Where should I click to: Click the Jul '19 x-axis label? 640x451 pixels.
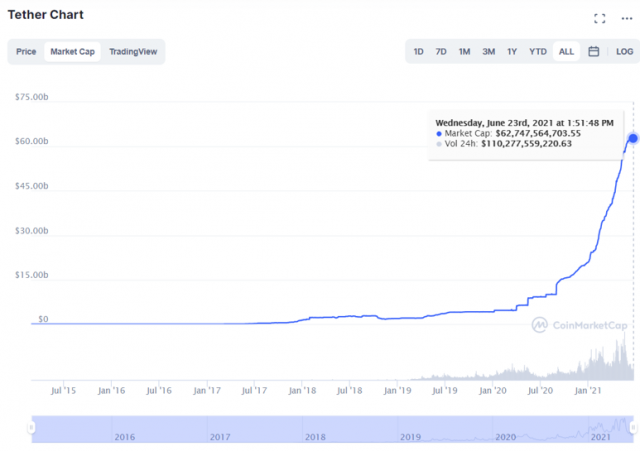click(444, 391)
